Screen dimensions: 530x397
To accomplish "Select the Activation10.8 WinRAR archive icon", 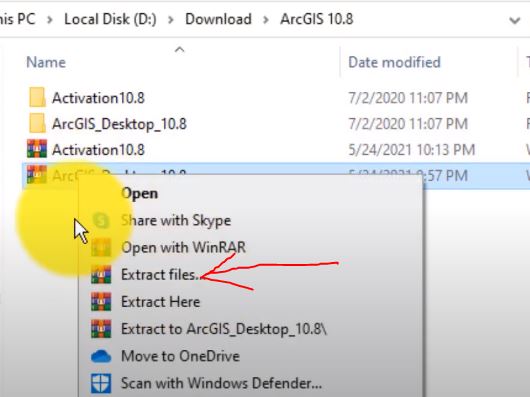I will pos(37,149).
